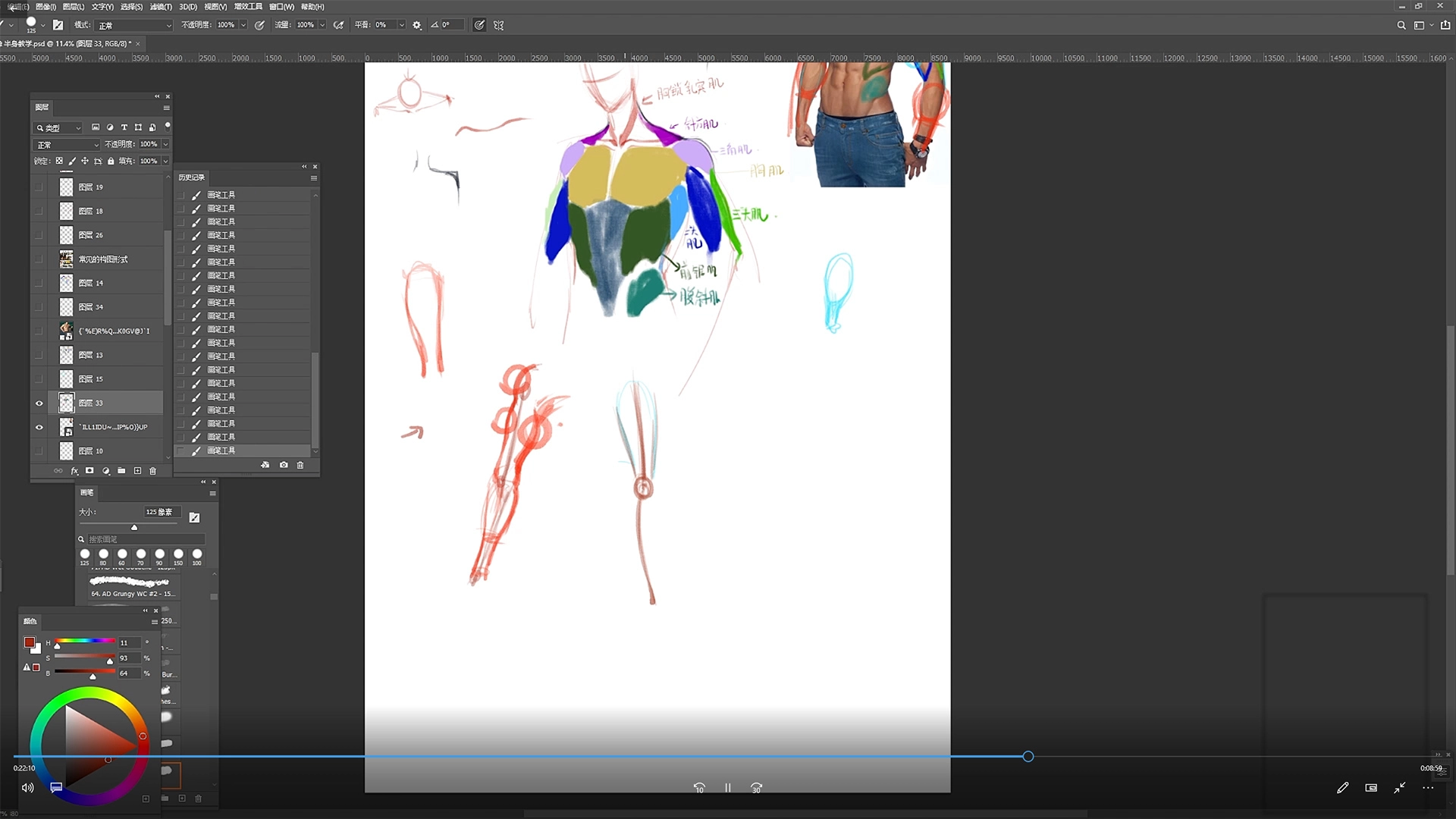1456x819 pixels.
Task: Lock all with the padlock icon
Action: click(x=111, y=161)
